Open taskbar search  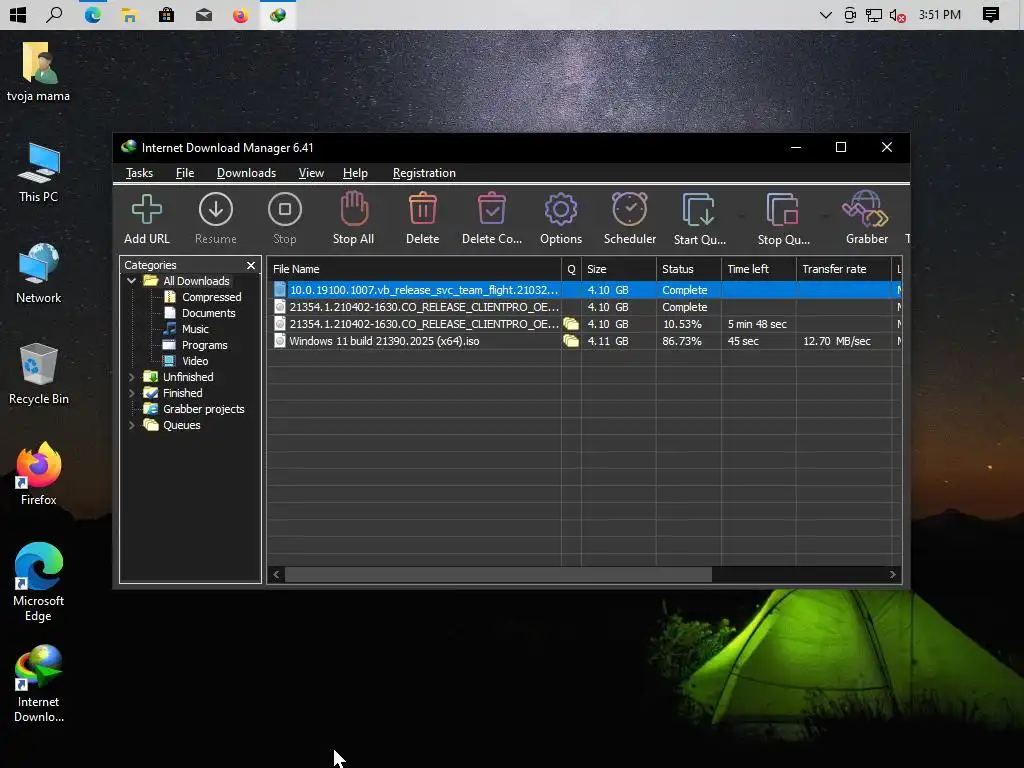[55, 14]
